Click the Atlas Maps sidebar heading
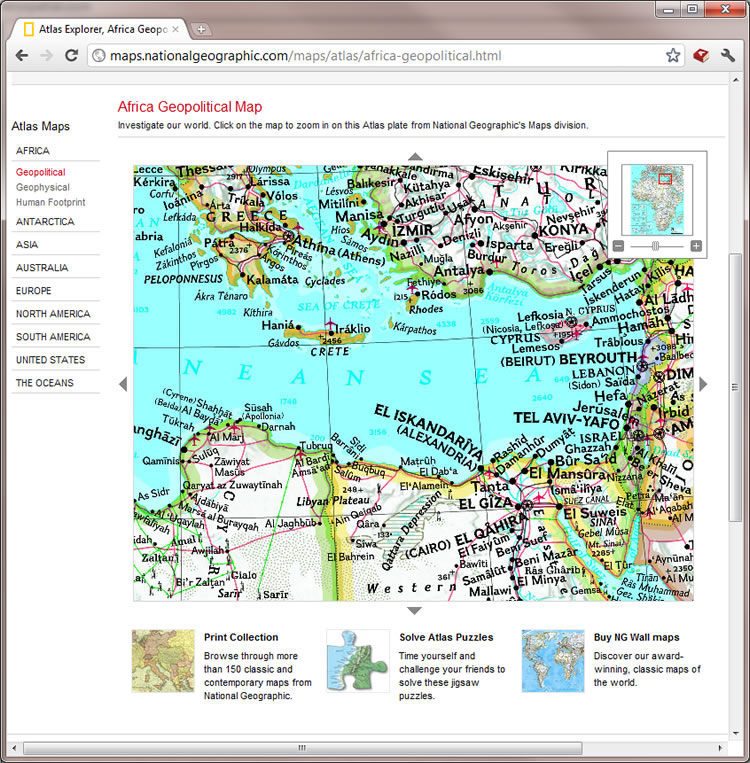750x763 pixels. (x=40, y=127)
